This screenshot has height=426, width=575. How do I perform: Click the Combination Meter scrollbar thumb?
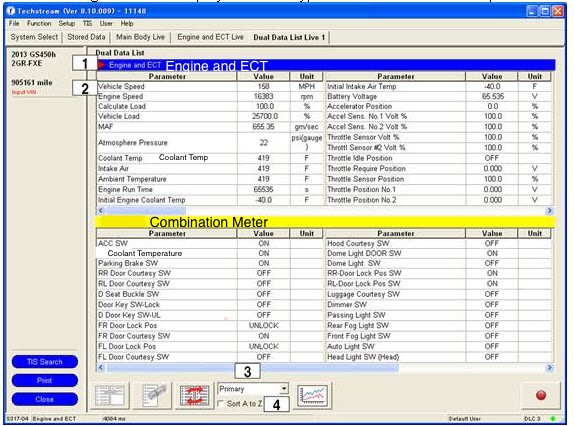pos(253,367)
